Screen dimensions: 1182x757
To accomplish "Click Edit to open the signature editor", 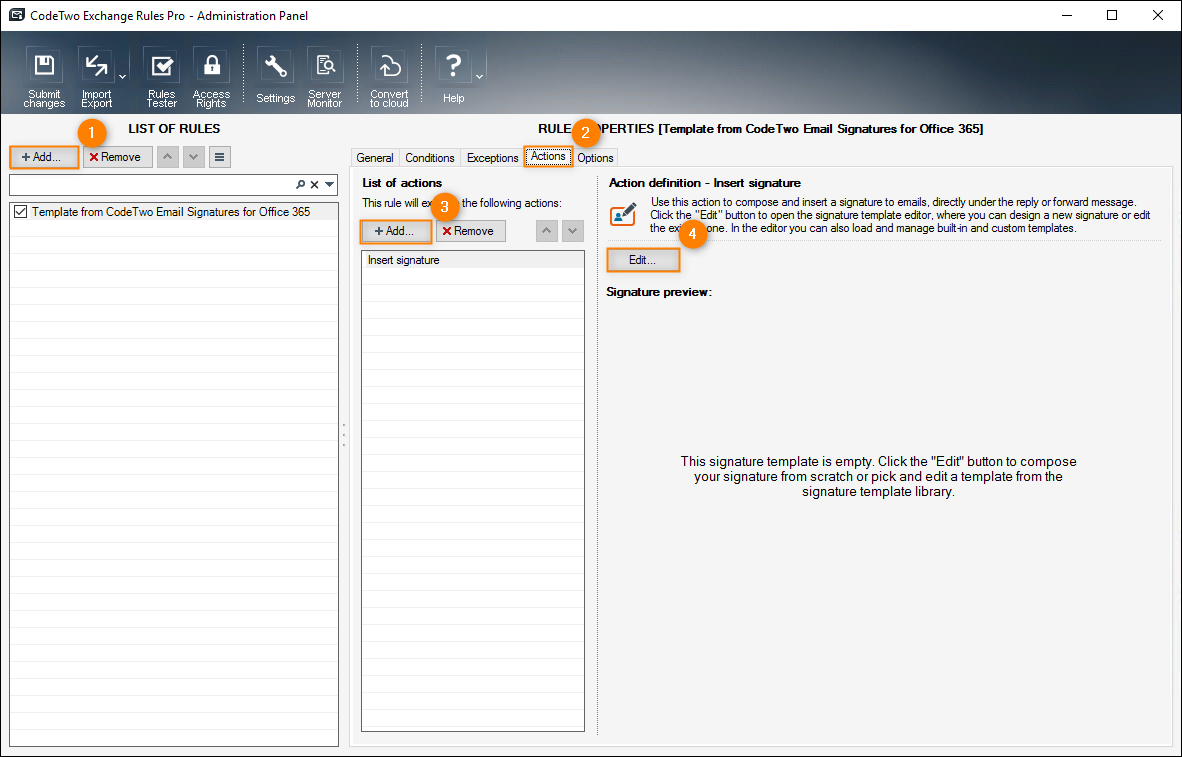I will click(643, 260).
